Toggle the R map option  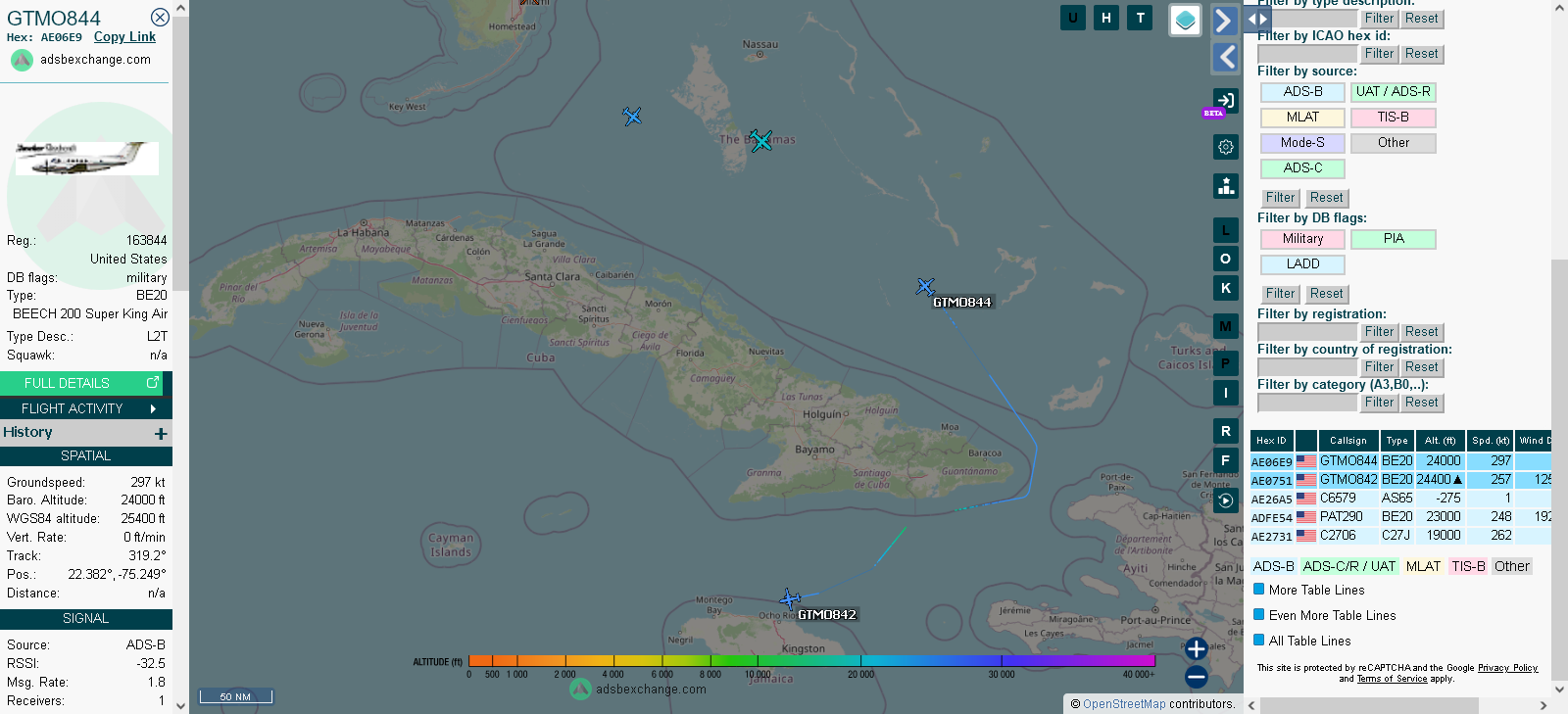[x=1226, y=431]
